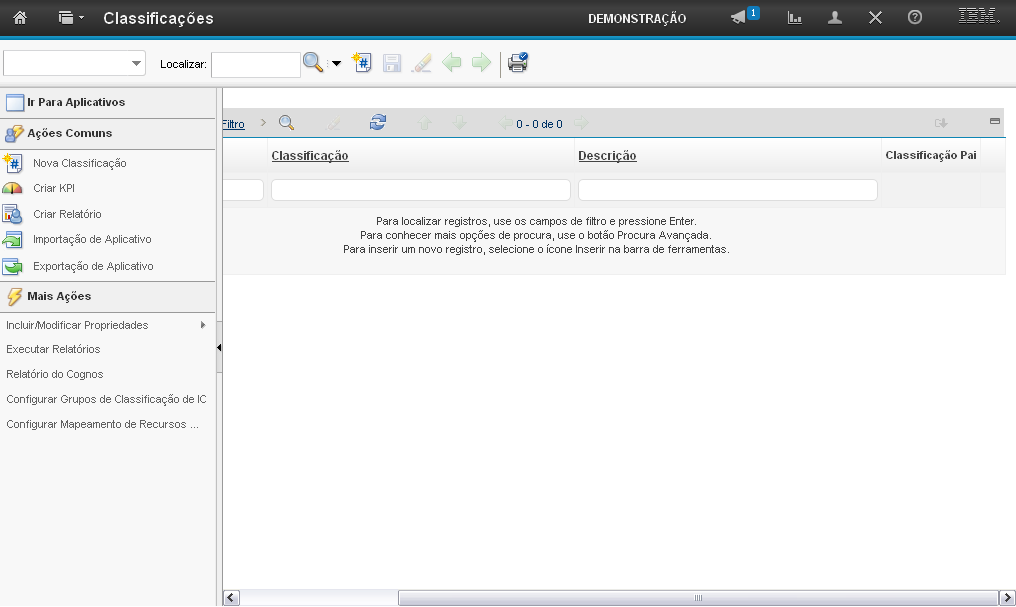1016x607 pixels.
Task: Select Criar KPI in common actions
Action: [54, 188]
